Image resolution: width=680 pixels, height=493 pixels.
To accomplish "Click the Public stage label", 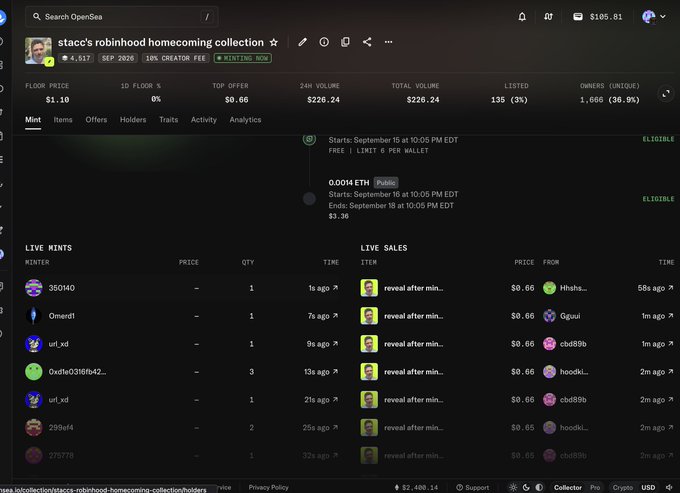I will point(386,183).
